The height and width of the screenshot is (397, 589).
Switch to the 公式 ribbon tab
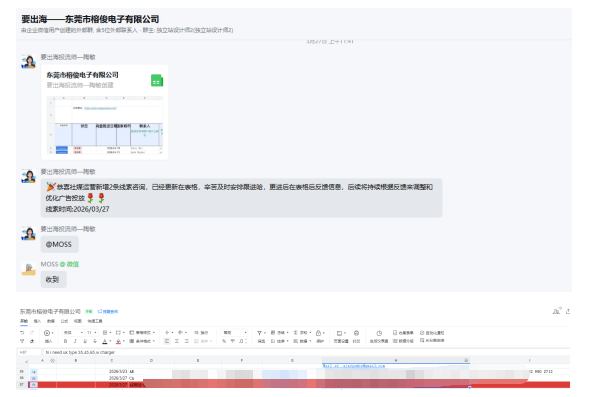[64, 321]
